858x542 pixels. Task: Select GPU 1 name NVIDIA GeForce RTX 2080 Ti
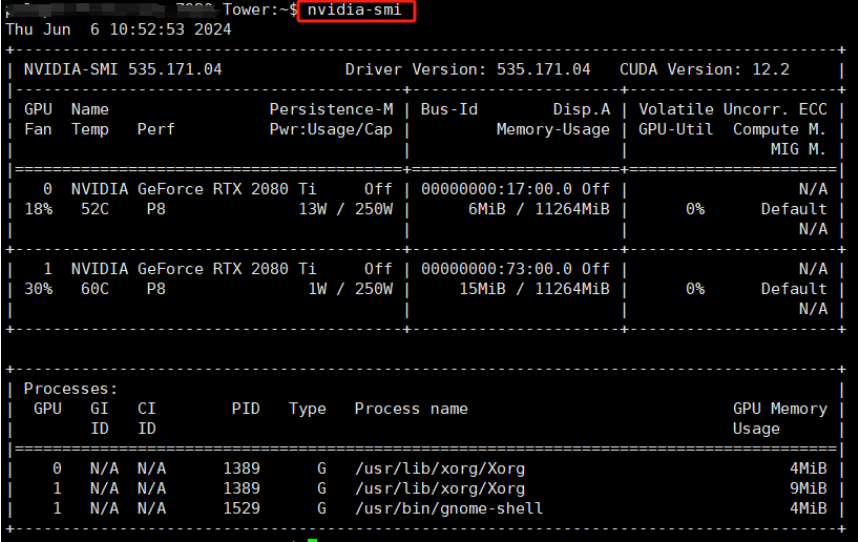[x=194, y=269]
